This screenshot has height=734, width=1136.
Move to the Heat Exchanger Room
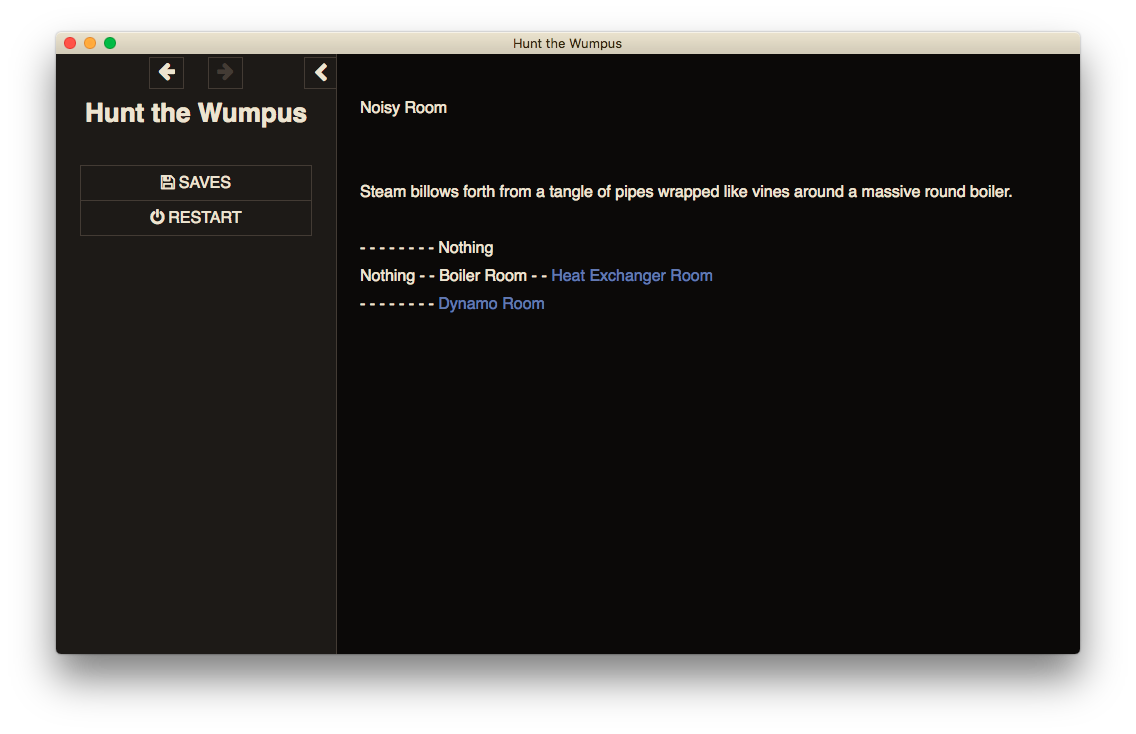pyautogui.click(x=631, y=275)
